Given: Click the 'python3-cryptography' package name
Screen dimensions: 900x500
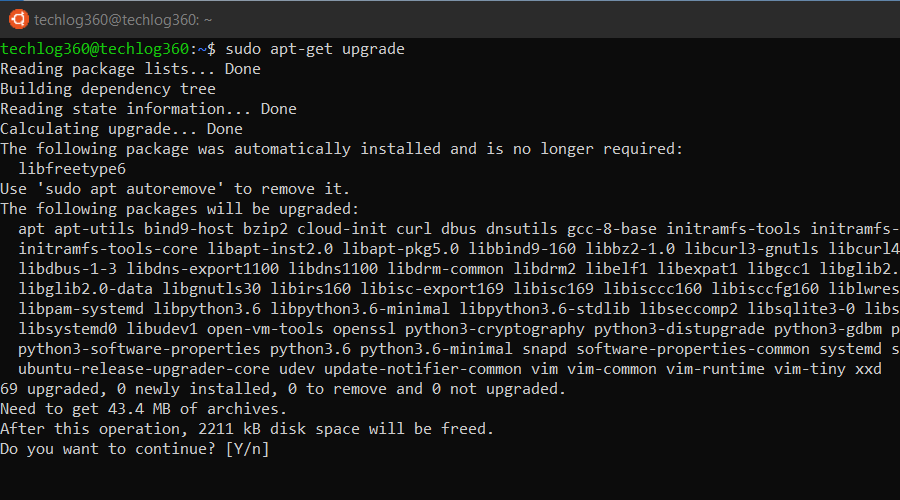Looking at the screenshot, I should point(495,329).
